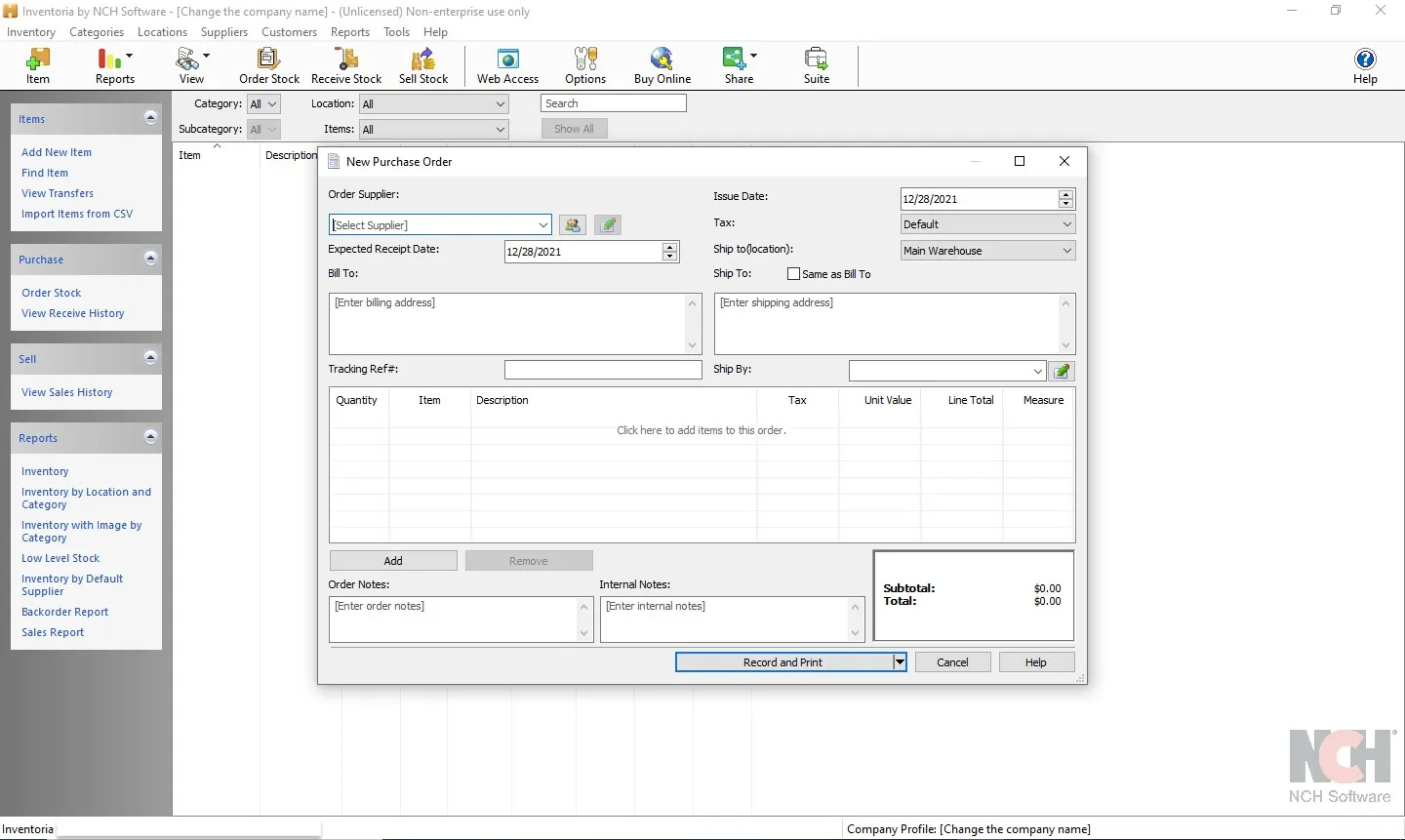Viewport: 1405px width, 840px height.
Task: Open the Suite toolbar icon
Action: click(x=816, y=65)
